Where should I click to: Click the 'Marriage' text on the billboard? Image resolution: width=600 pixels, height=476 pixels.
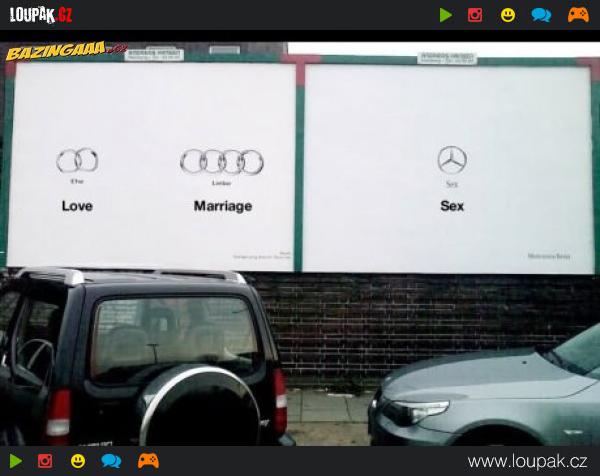(x=223, y=206)
